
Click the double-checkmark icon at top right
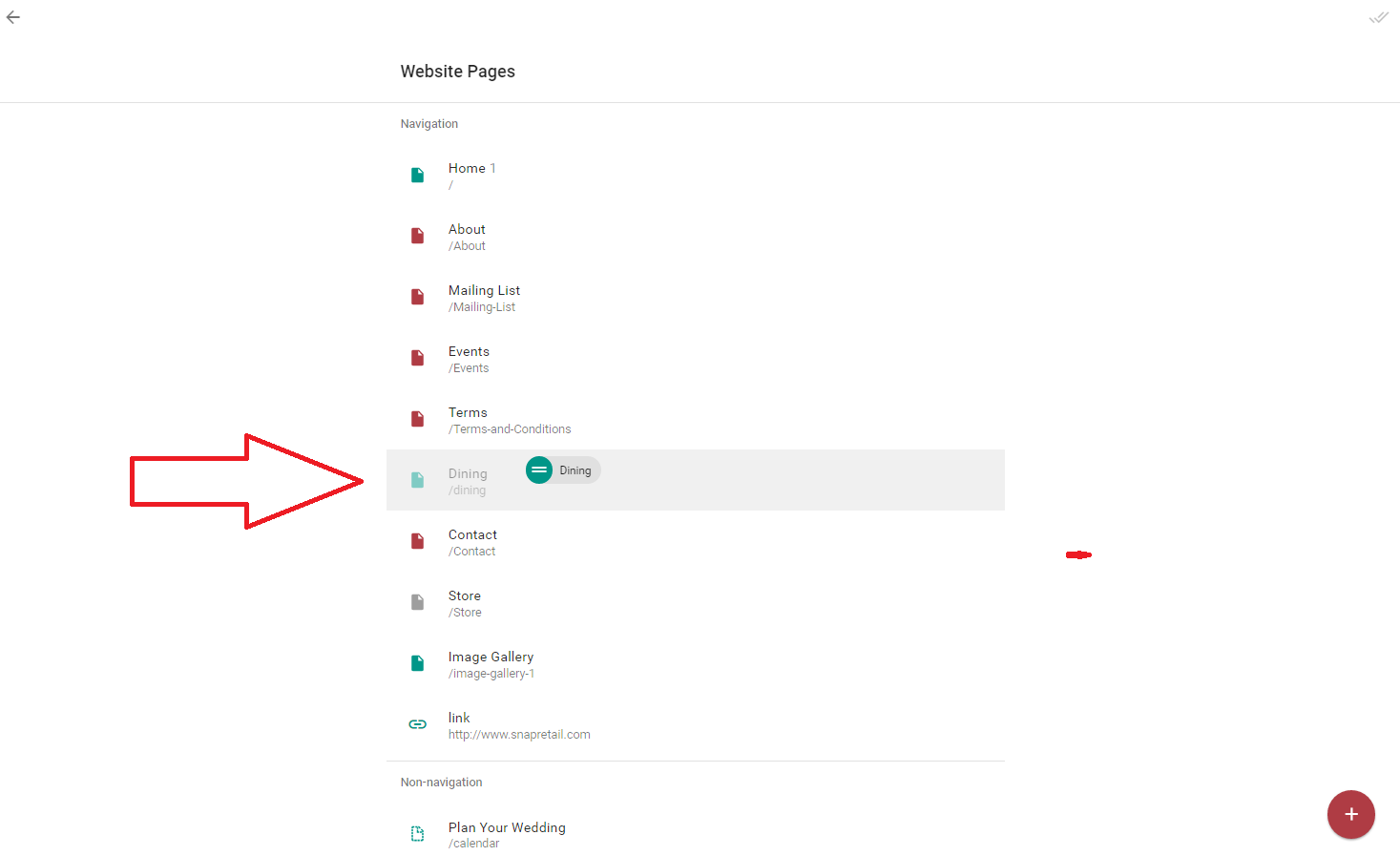tap(1378, 16)
